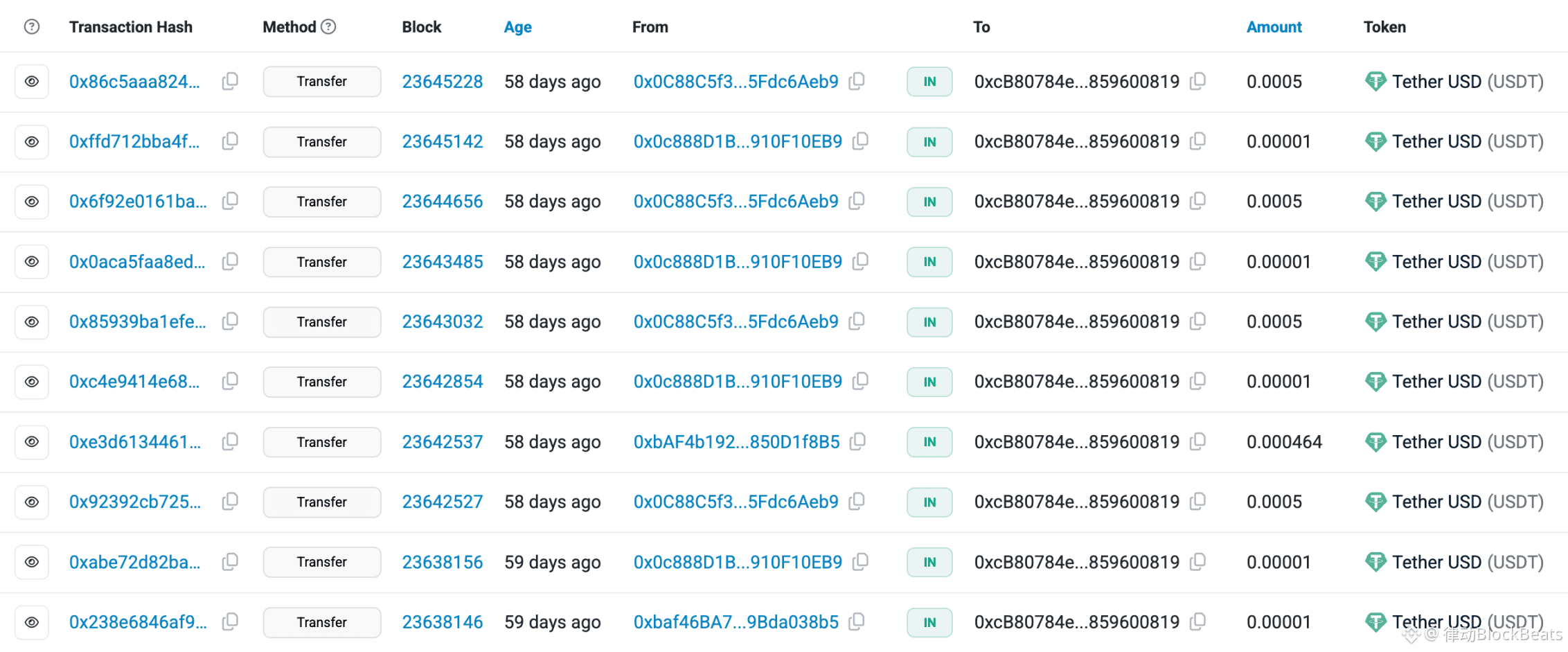Toggle eye preview for transaction 0x6f92e0161ba...
1568x652 pixels.
[x=32, y=202]
